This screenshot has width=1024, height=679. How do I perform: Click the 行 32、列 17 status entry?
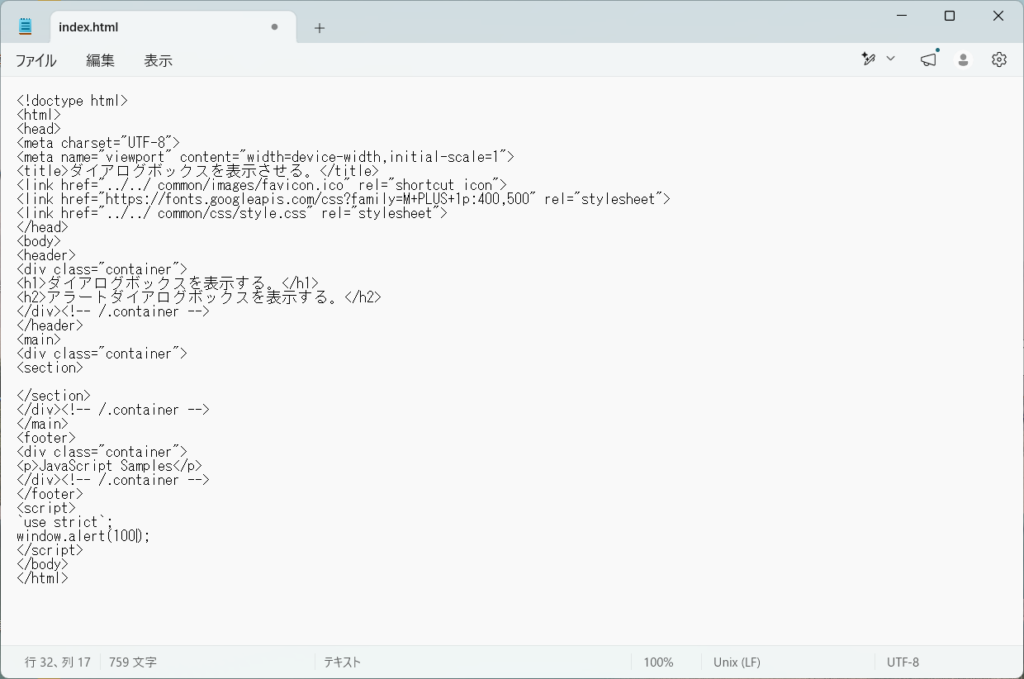tap(57, 662)
